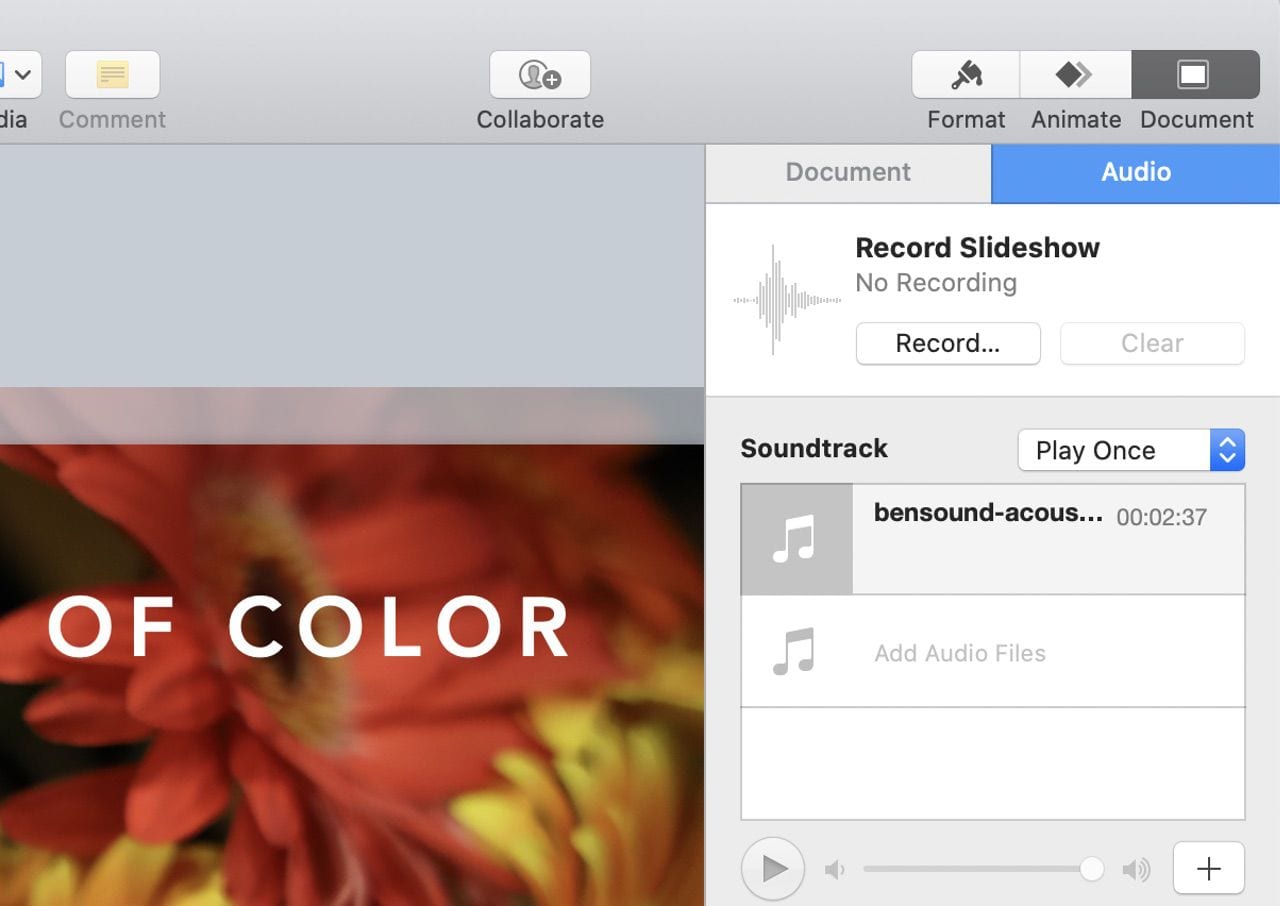Click the Comment sticky note icon
Screen dimensions: 1280x906
[x=112, y=75]
